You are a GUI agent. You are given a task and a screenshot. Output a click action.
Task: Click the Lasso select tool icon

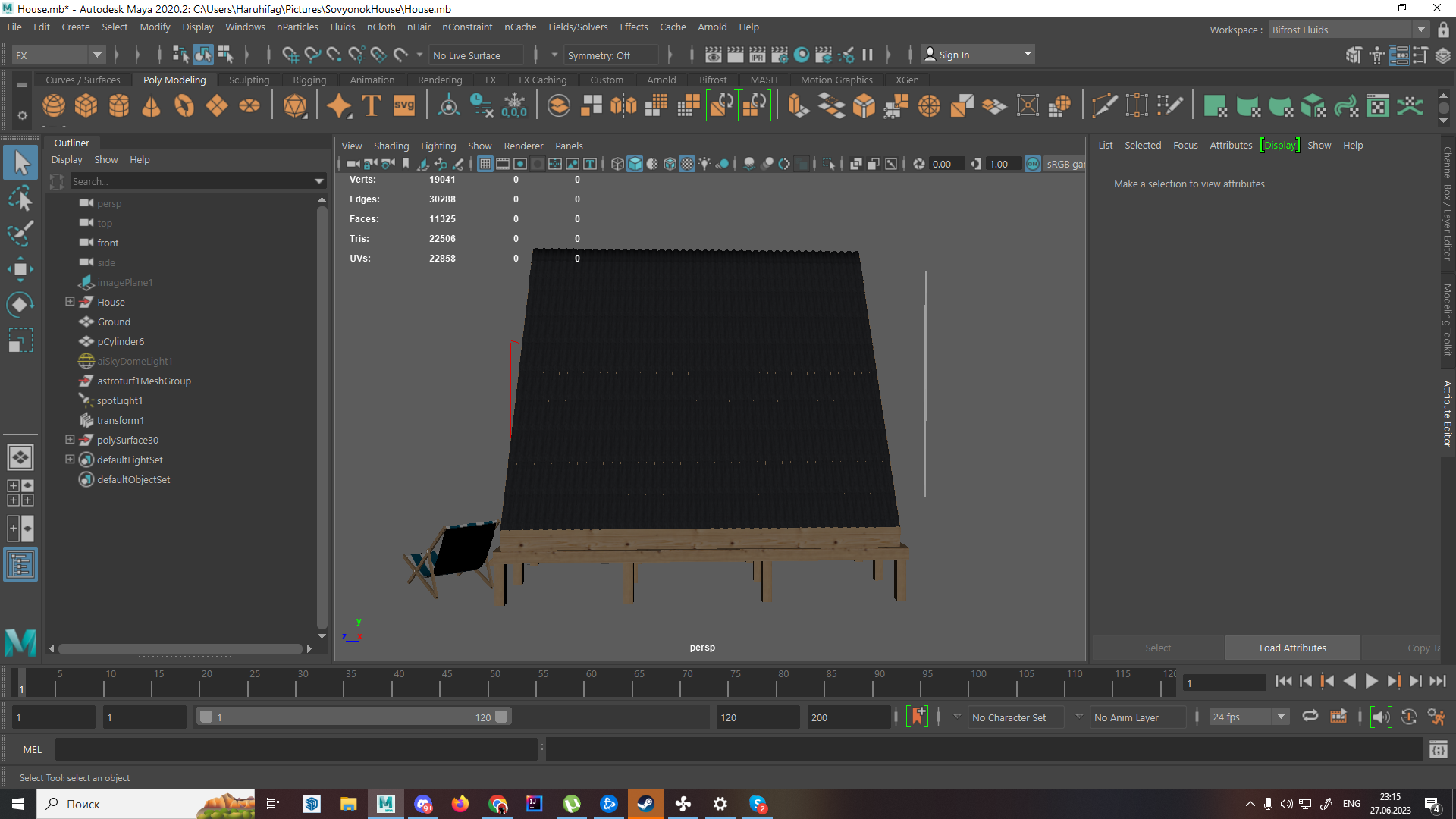coord(20,199)
